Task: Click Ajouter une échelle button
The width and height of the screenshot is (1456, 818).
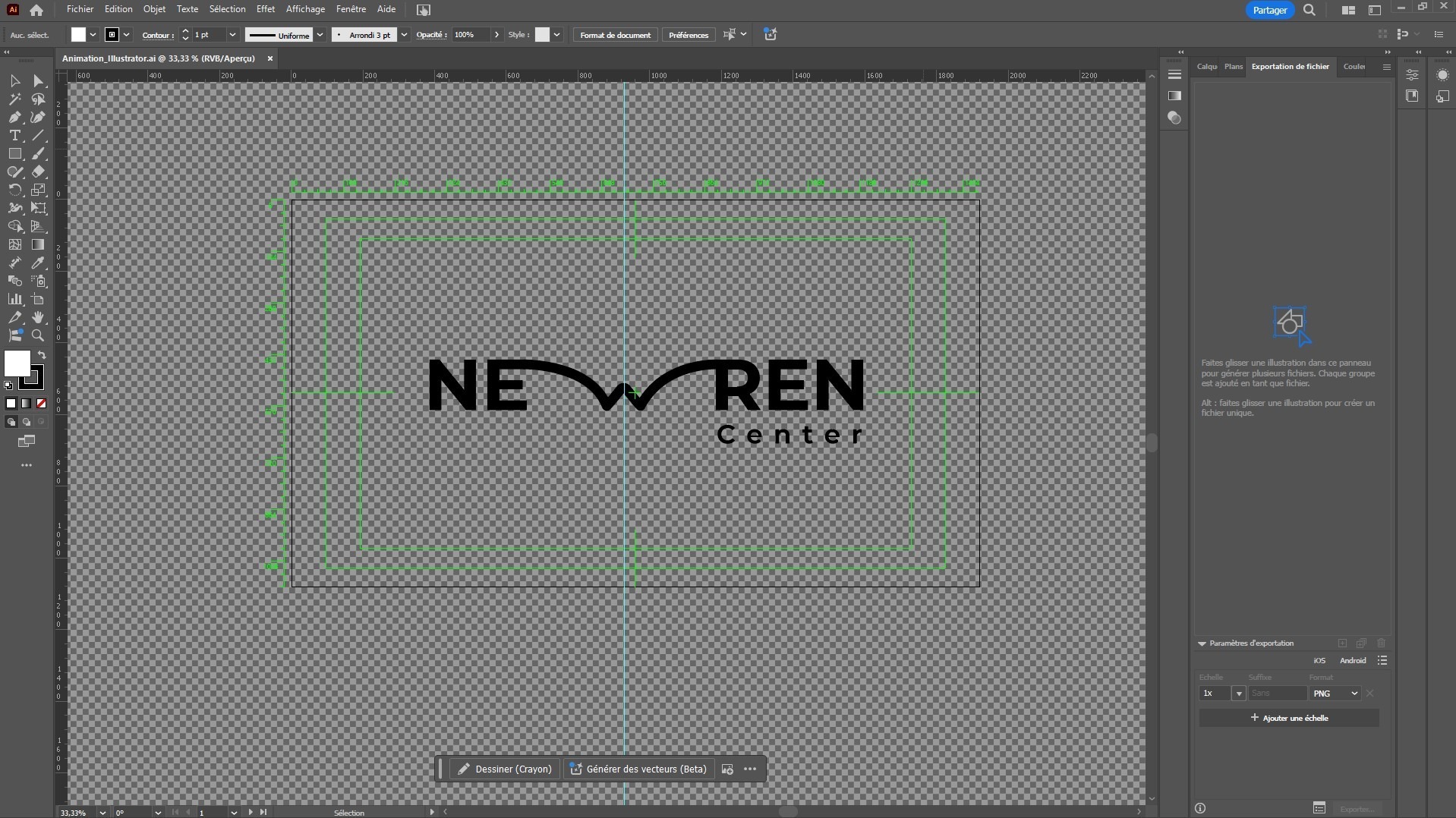Action: 1288,718
